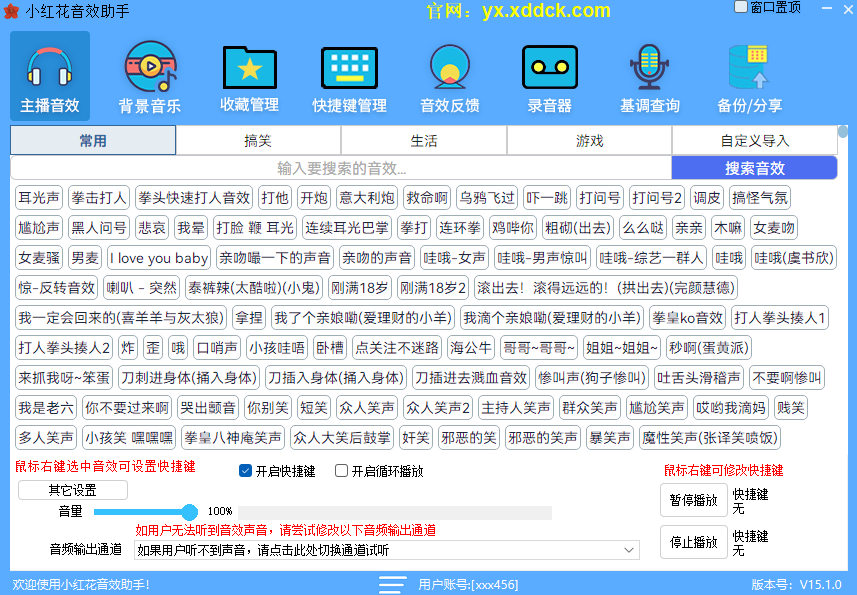Image resolution: width=857 pixels, height=595 pixels.
Task: Open the 基调查询 microphone icon
Action: (x=650, y=68)
